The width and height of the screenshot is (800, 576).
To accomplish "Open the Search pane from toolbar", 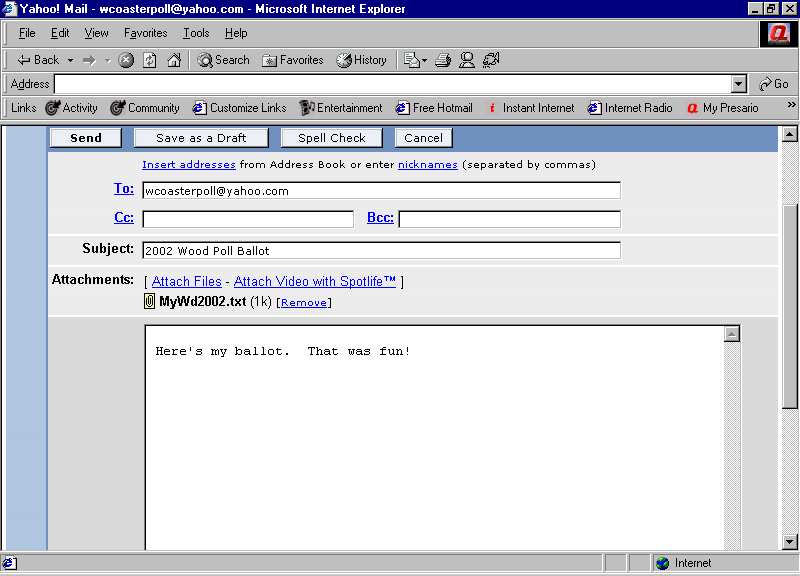I will click(x=223, y=60).
